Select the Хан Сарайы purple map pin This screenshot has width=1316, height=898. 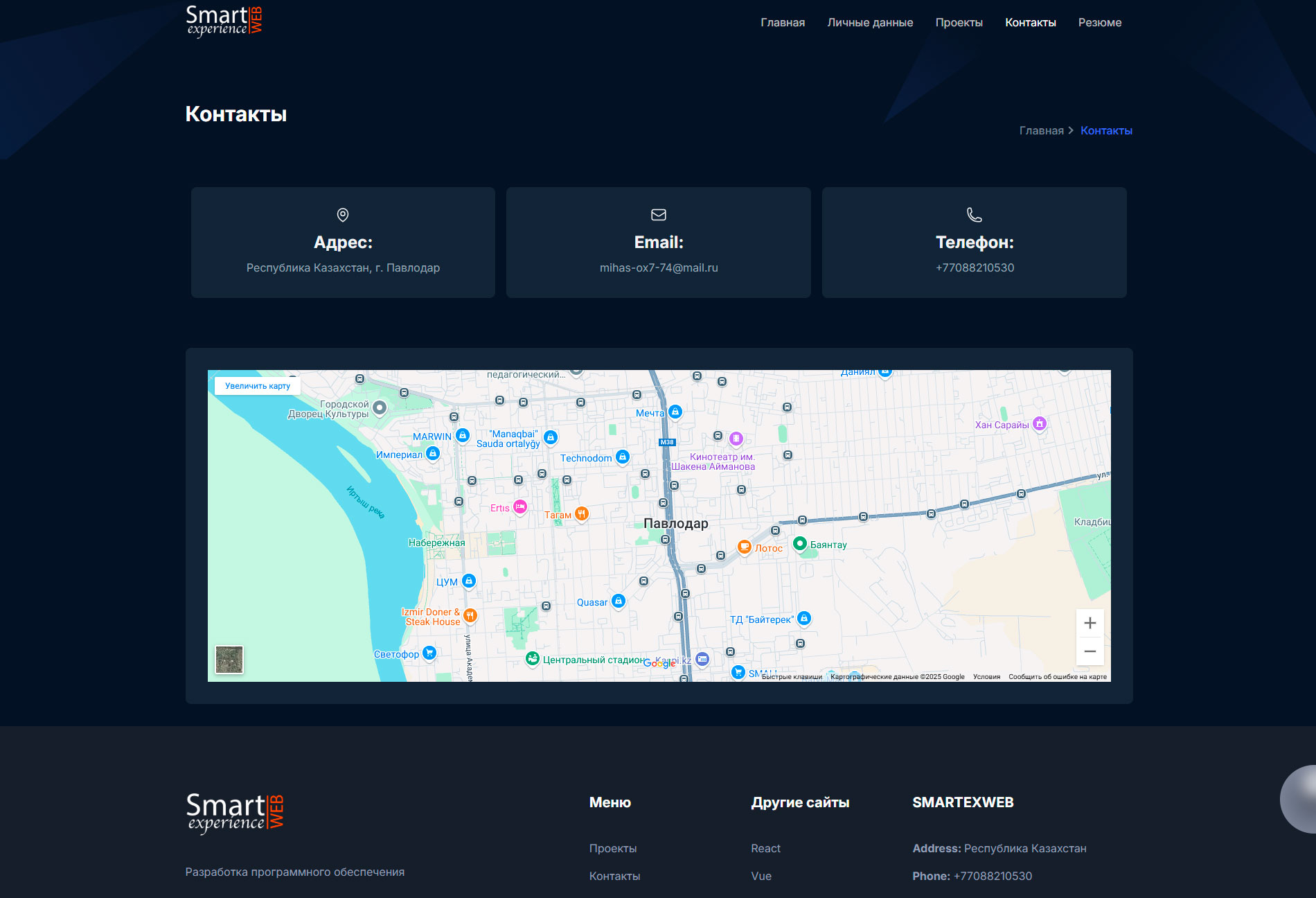click(1039, 423)
